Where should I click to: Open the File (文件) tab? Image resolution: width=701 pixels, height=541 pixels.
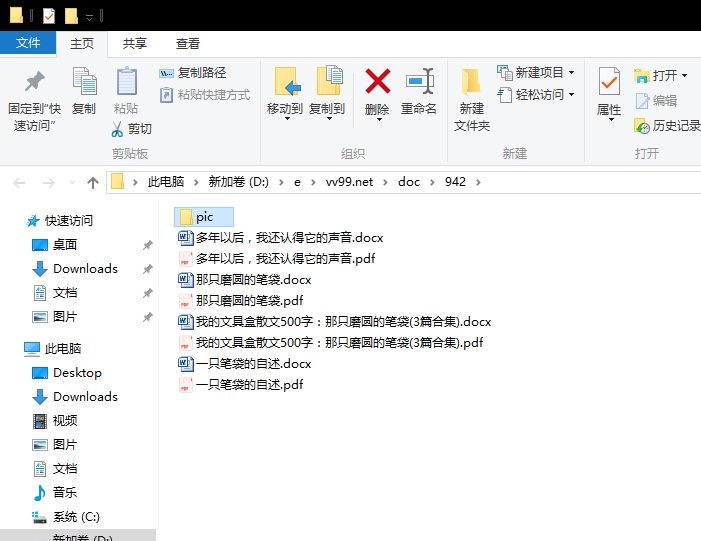[x=28, y=43]
